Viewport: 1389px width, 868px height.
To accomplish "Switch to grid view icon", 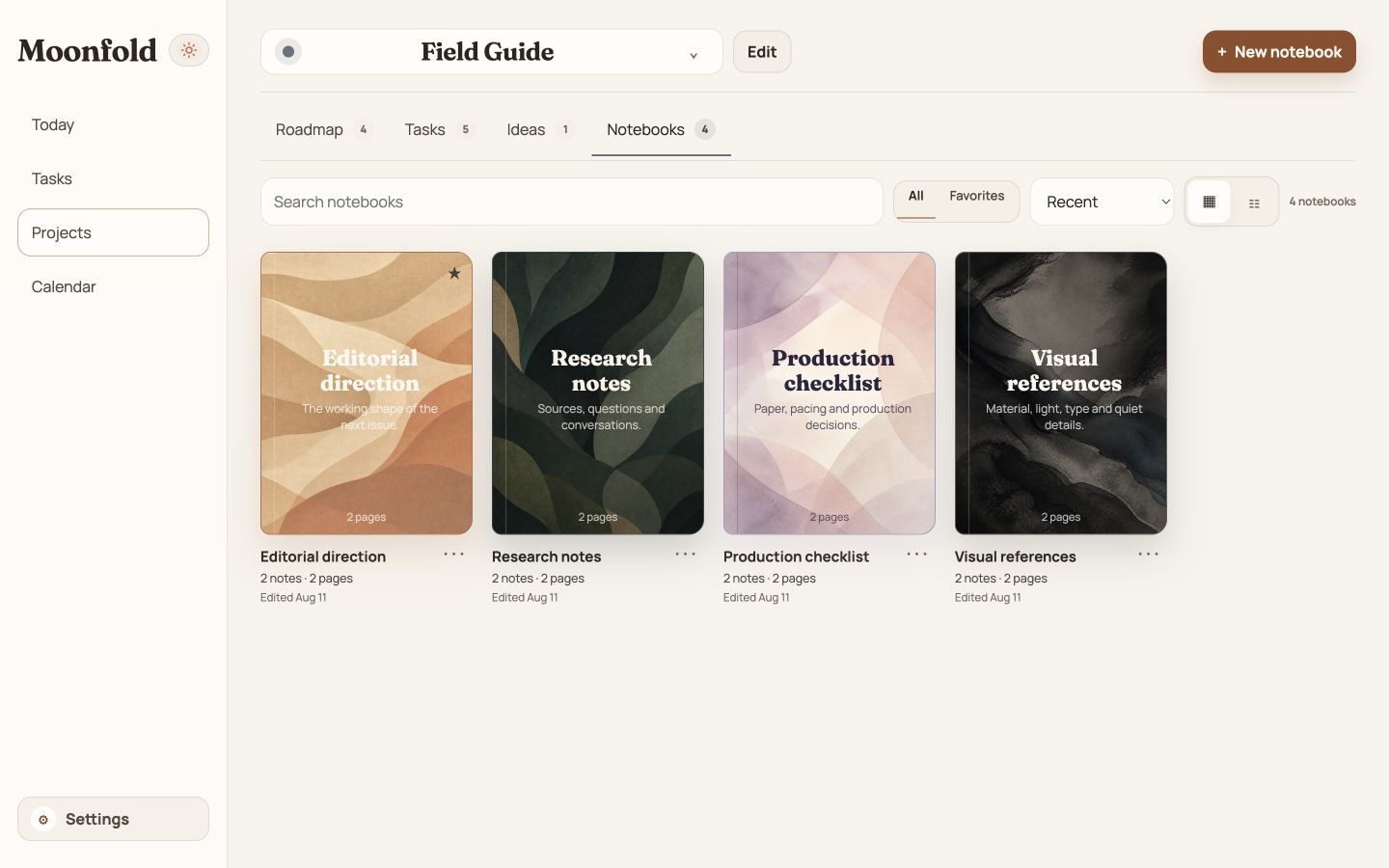I will [x=1209, y=202].
